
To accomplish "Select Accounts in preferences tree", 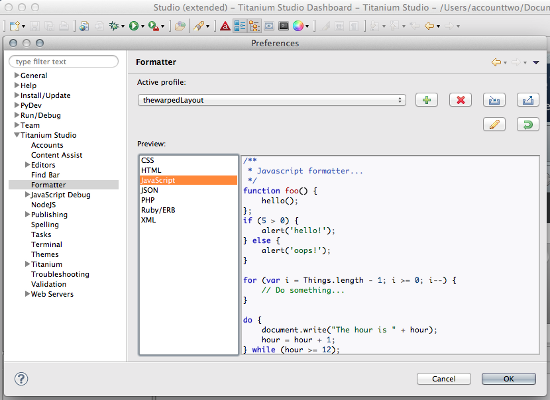I will (47, 145).
